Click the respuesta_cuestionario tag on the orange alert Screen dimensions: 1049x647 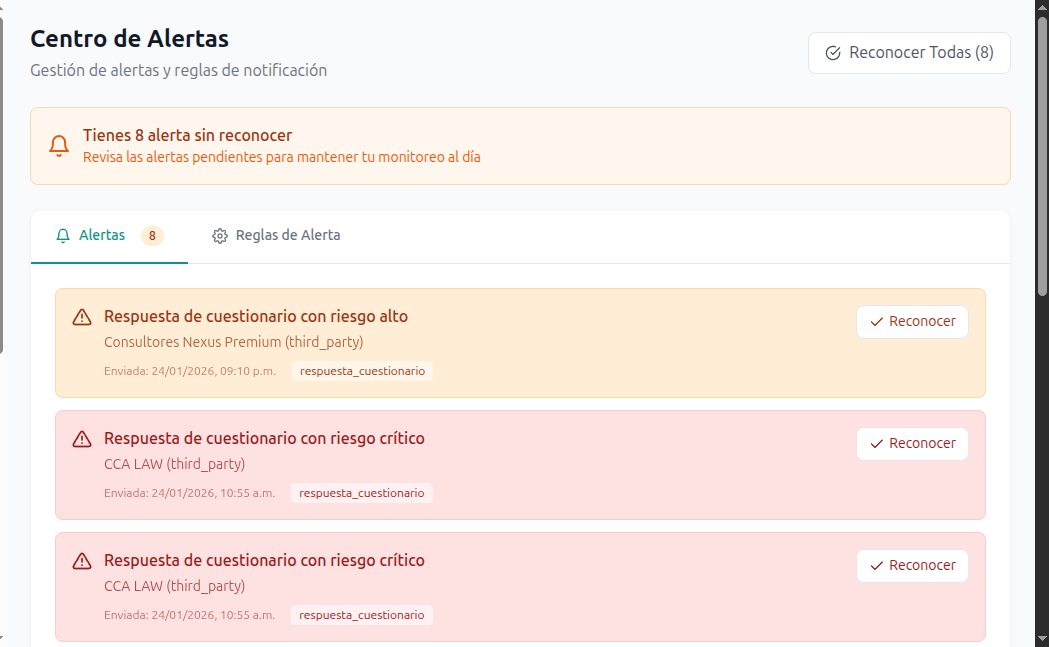tap(362, 370)
